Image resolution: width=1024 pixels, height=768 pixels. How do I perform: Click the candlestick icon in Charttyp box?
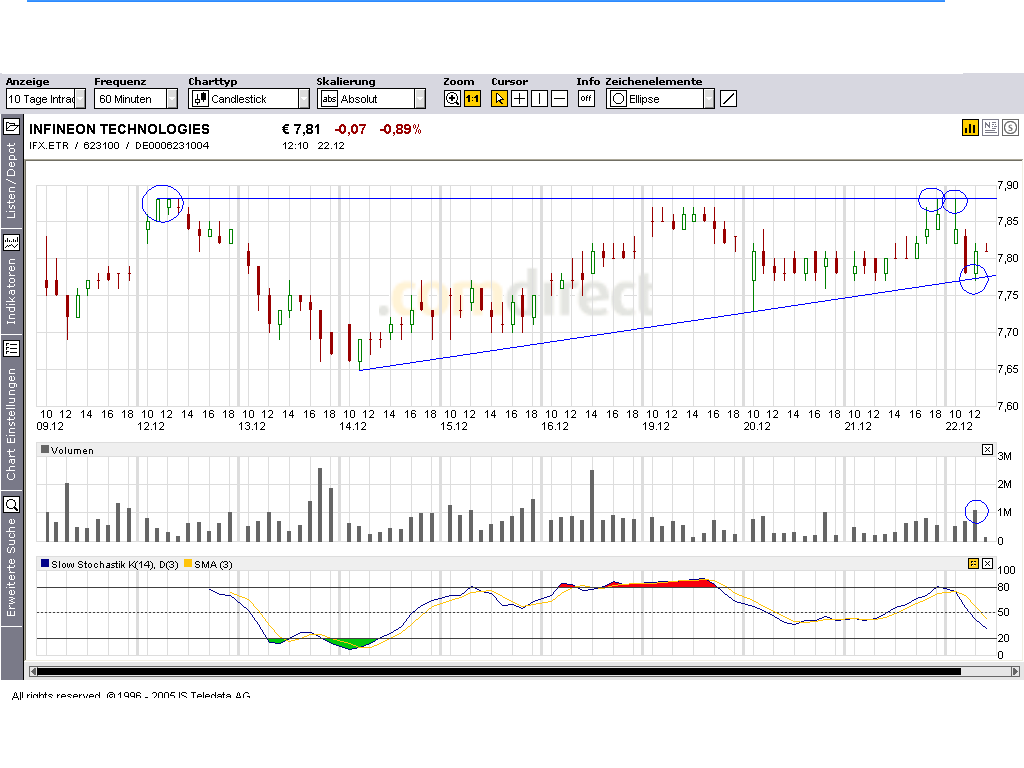coord(200,99)
